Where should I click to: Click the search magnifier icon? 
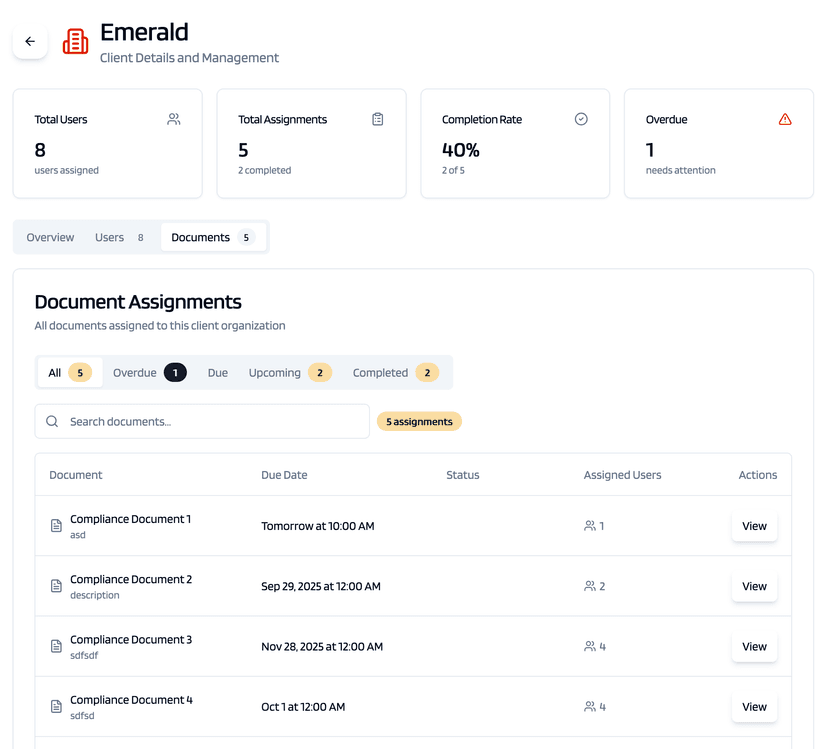(x=52, y=421)
